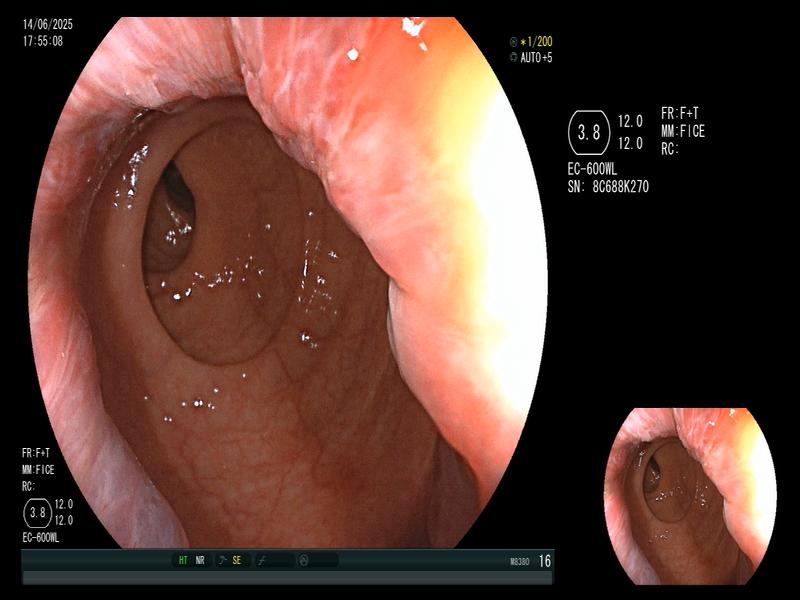
Task: Toggle the green HT indicator
Action: (183, 560)
